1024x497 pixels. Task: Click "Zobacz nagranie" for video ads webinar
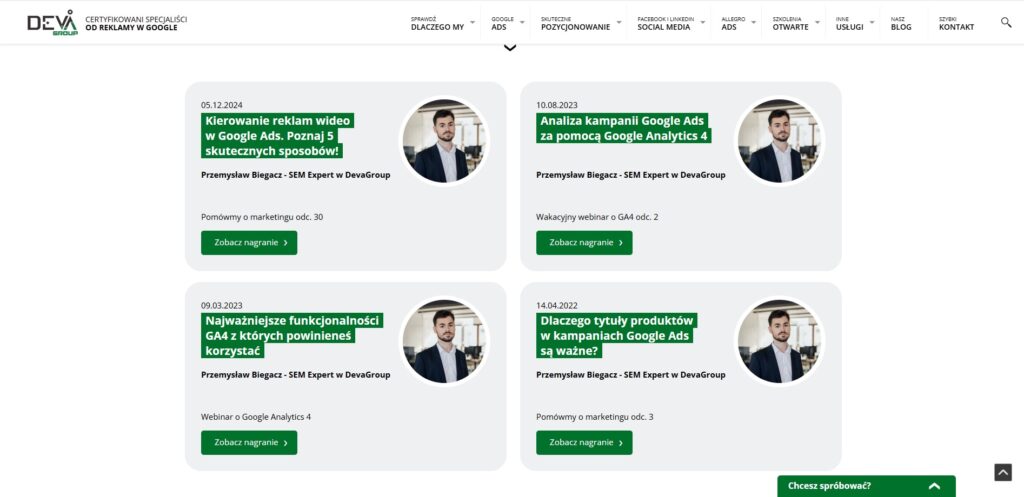[249, 243]
